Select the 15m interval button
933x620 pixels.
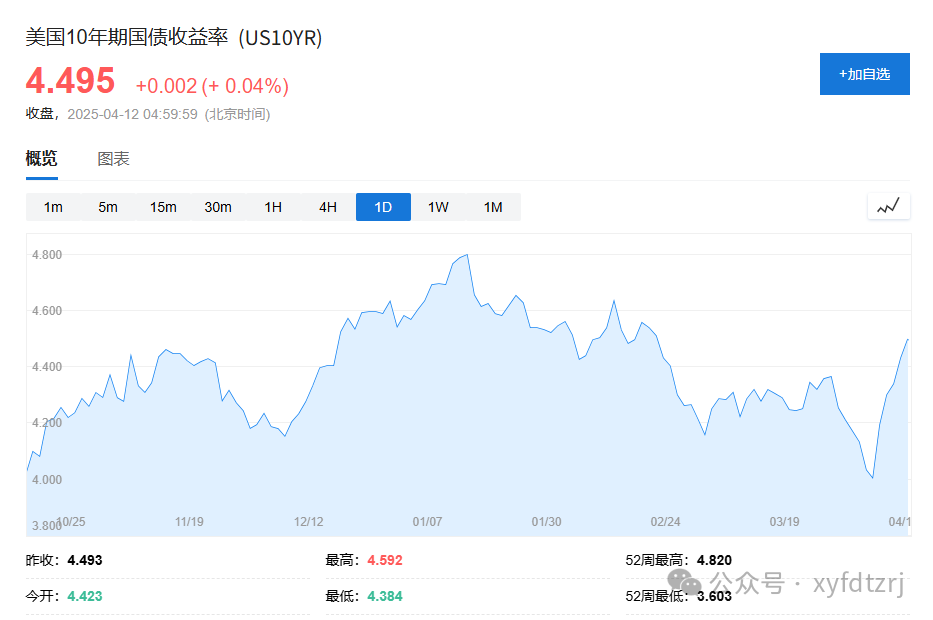tap(162, 206)
